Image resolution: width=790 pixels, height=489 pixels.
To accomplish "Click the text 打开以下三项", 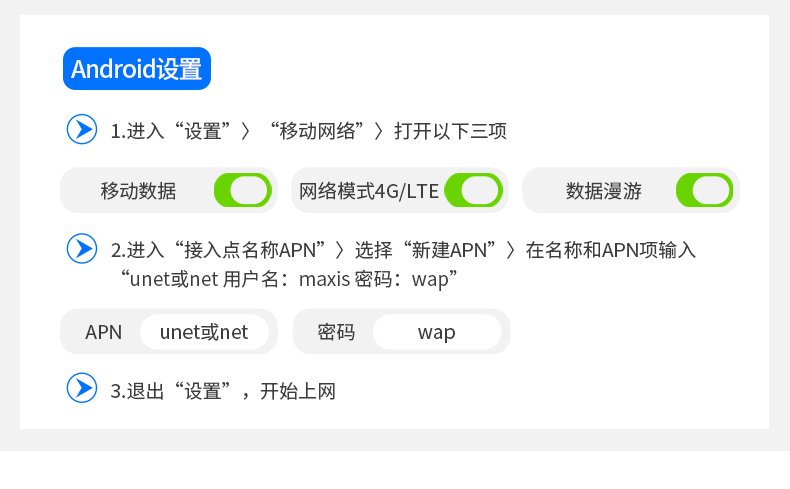I will click(x=450, y=131).
